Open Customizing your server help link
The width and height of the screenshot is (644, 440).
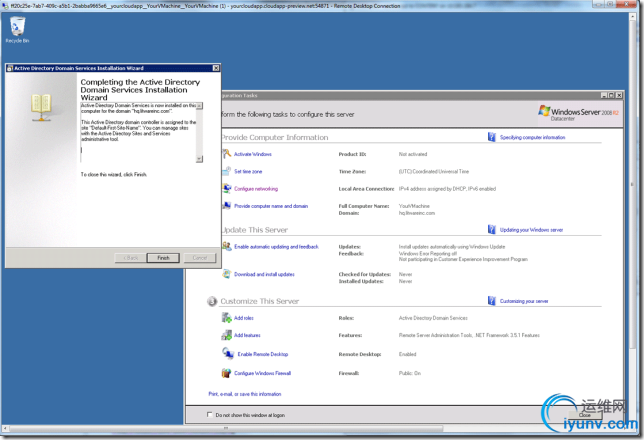click(x=524, y=301)
